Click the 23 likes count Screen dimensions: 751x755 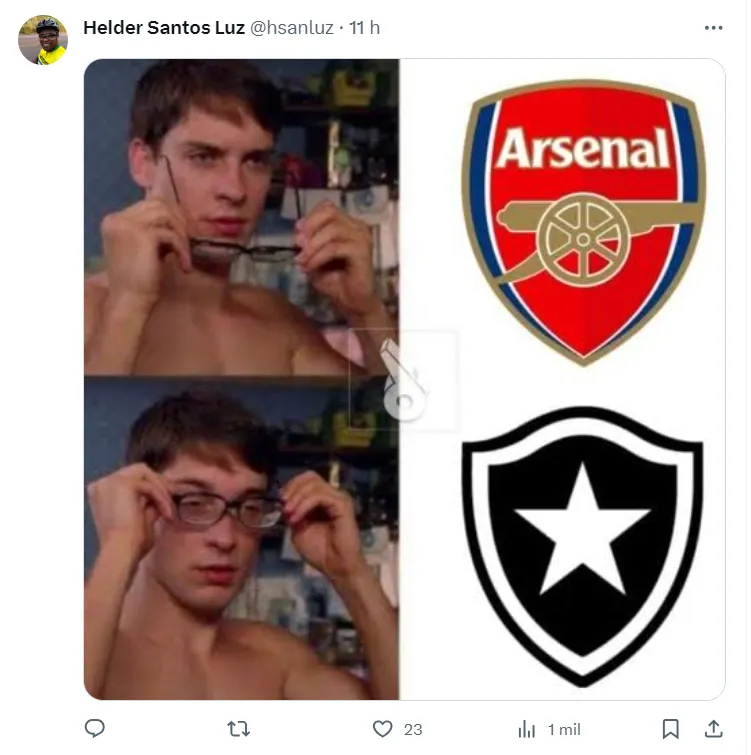click(412, 730)
